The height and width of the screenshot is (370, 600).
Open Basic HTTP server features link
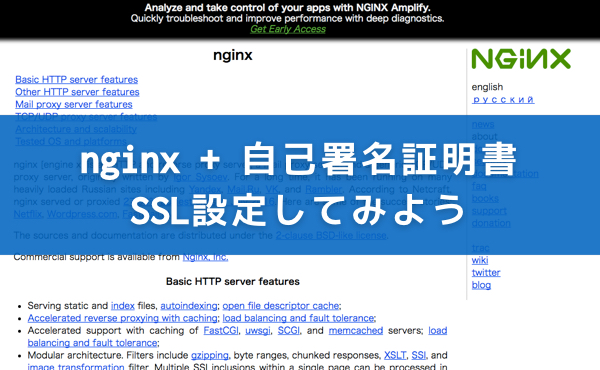click(77, 80)
